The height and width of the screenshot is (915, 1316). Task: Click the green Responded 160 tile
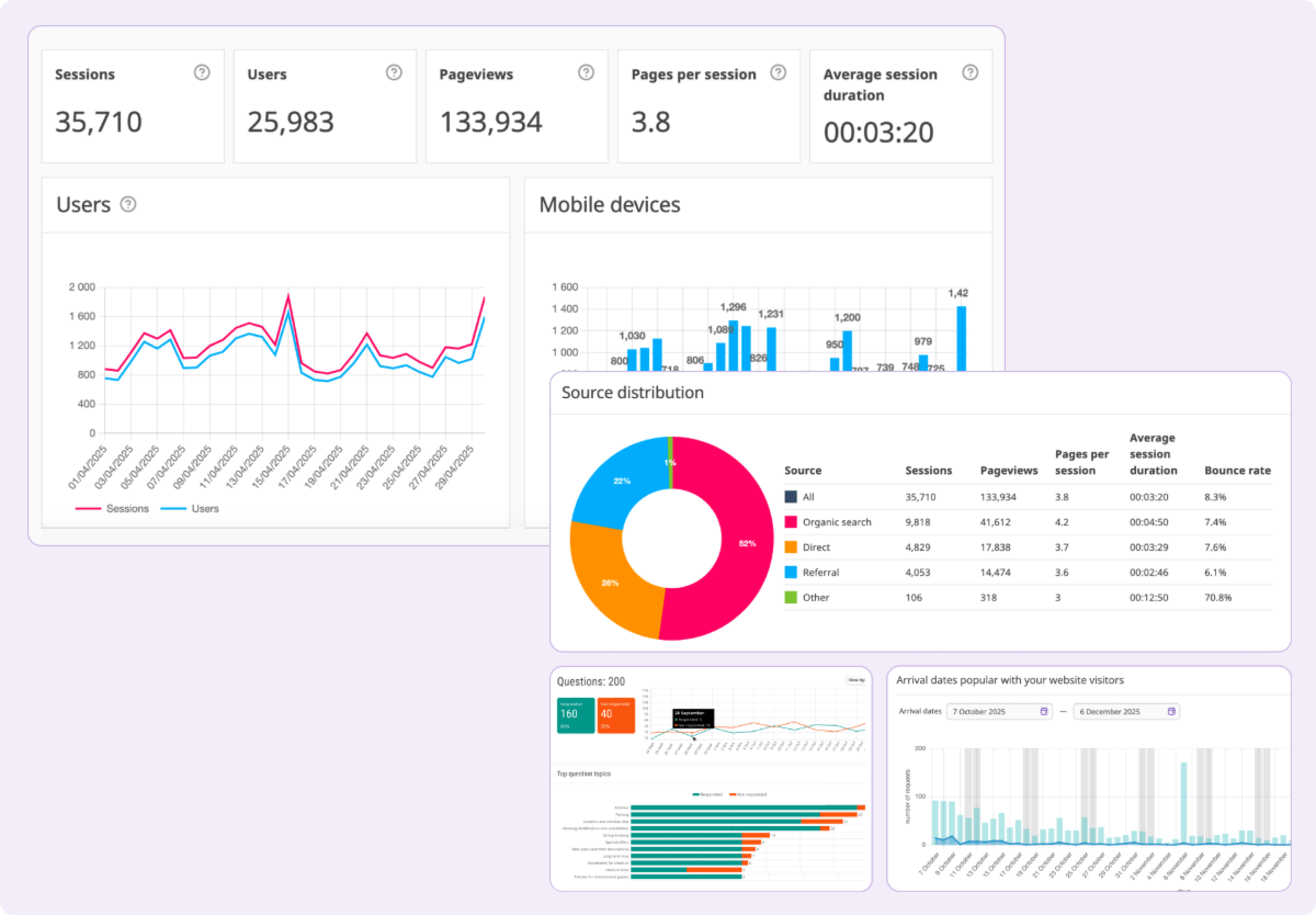coord(575,715)
